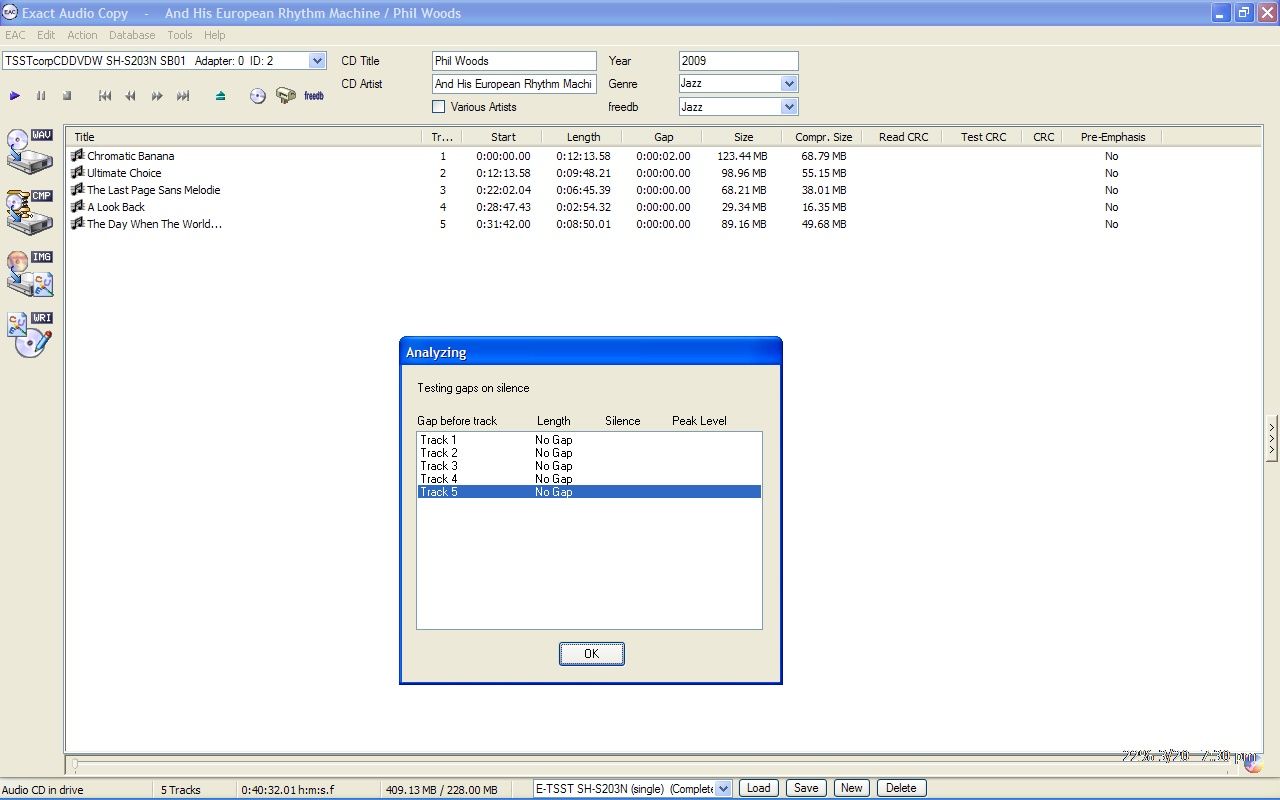This screenshot has height=800, width=1280.
Task: Fast forward the current track
Action: pyautogui.click(x=157, y=96)
